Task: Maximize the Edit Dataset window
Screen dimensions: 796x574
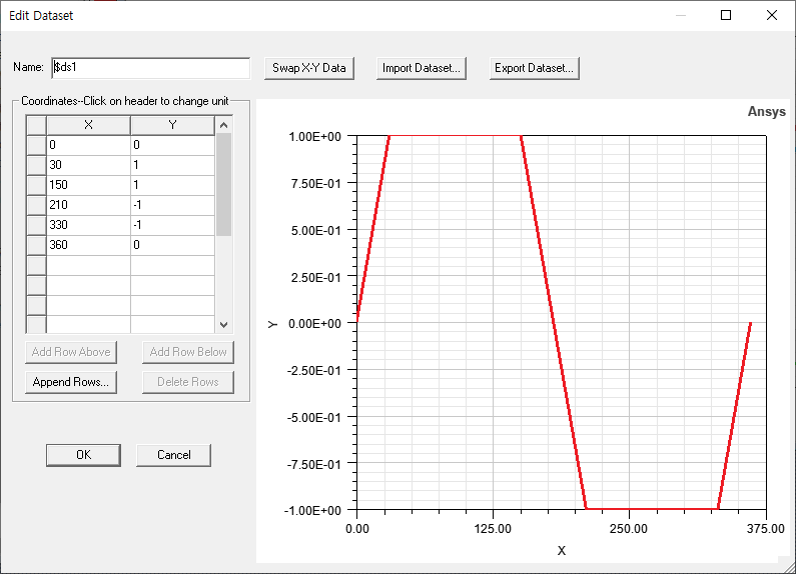Action: (x=726, y=15)
